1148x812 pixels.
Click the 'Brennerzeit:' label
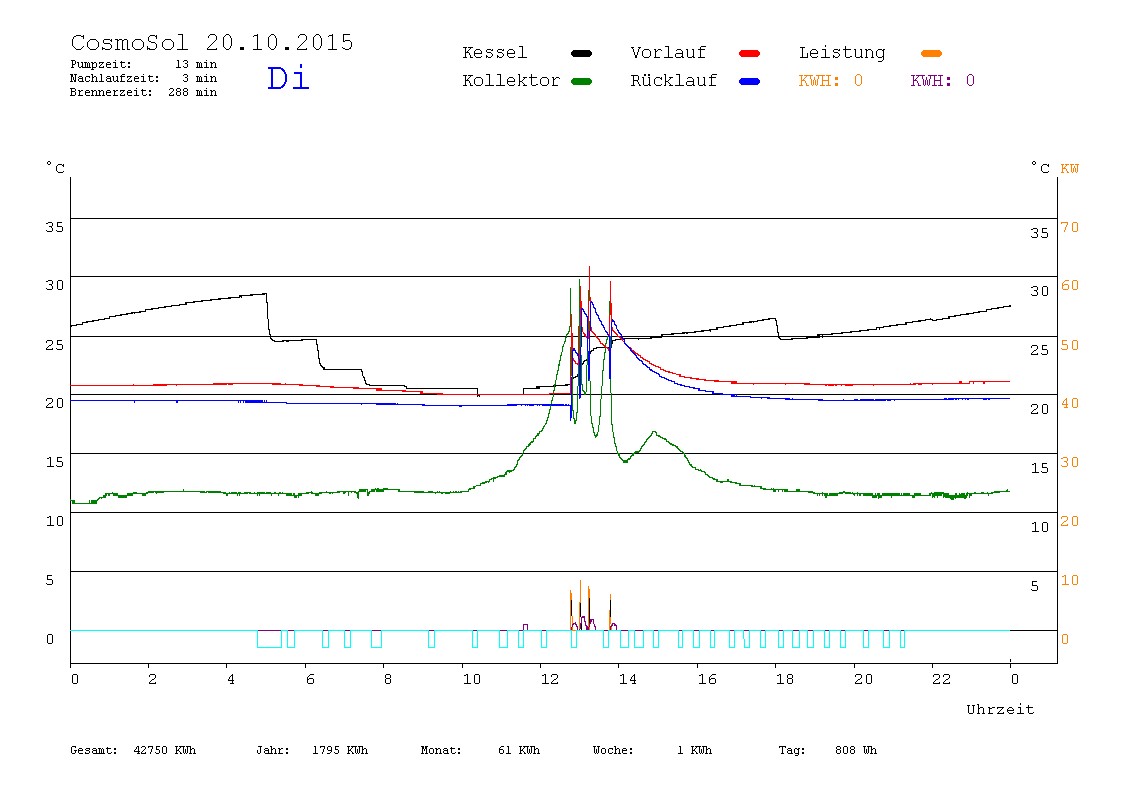[111, 92]
